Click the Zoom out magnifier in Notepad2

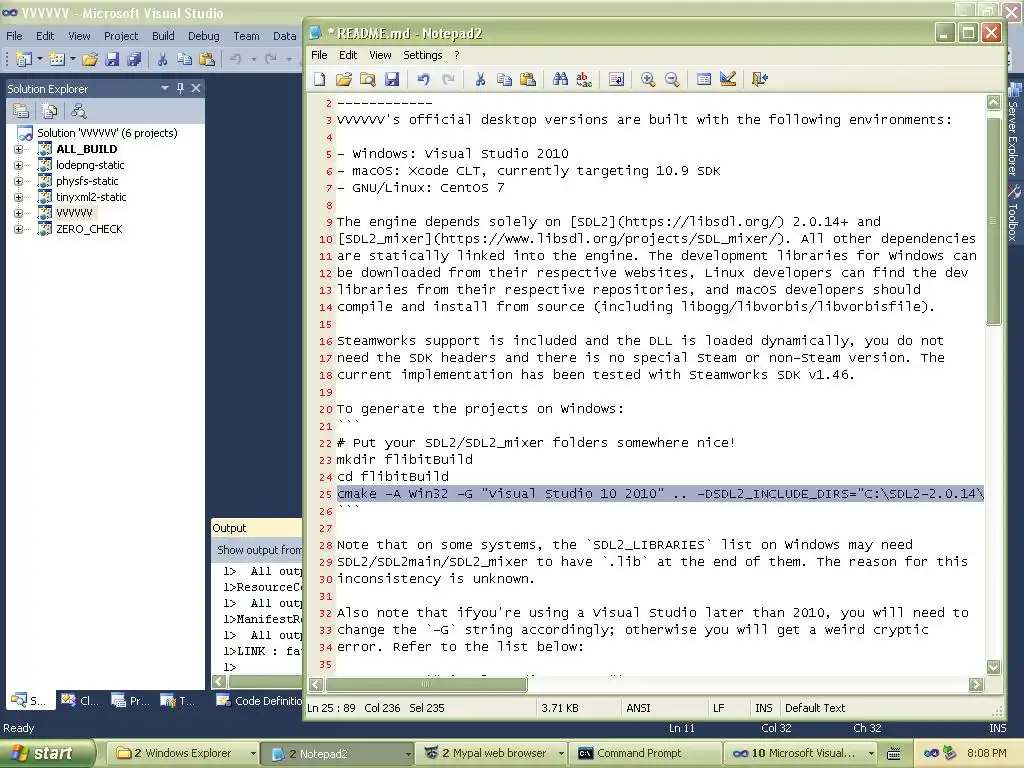tap(672, 80)
